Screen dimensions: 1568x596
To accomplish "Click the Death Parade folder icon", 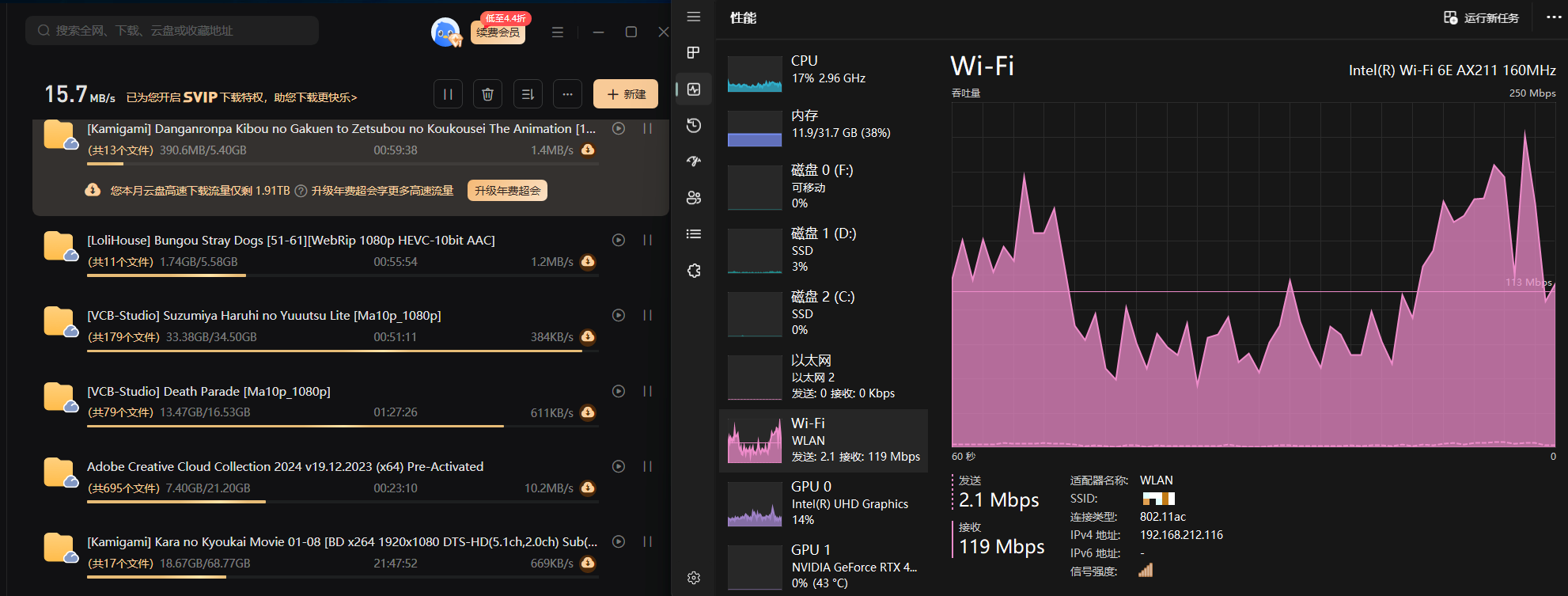I will click(60, 397).
